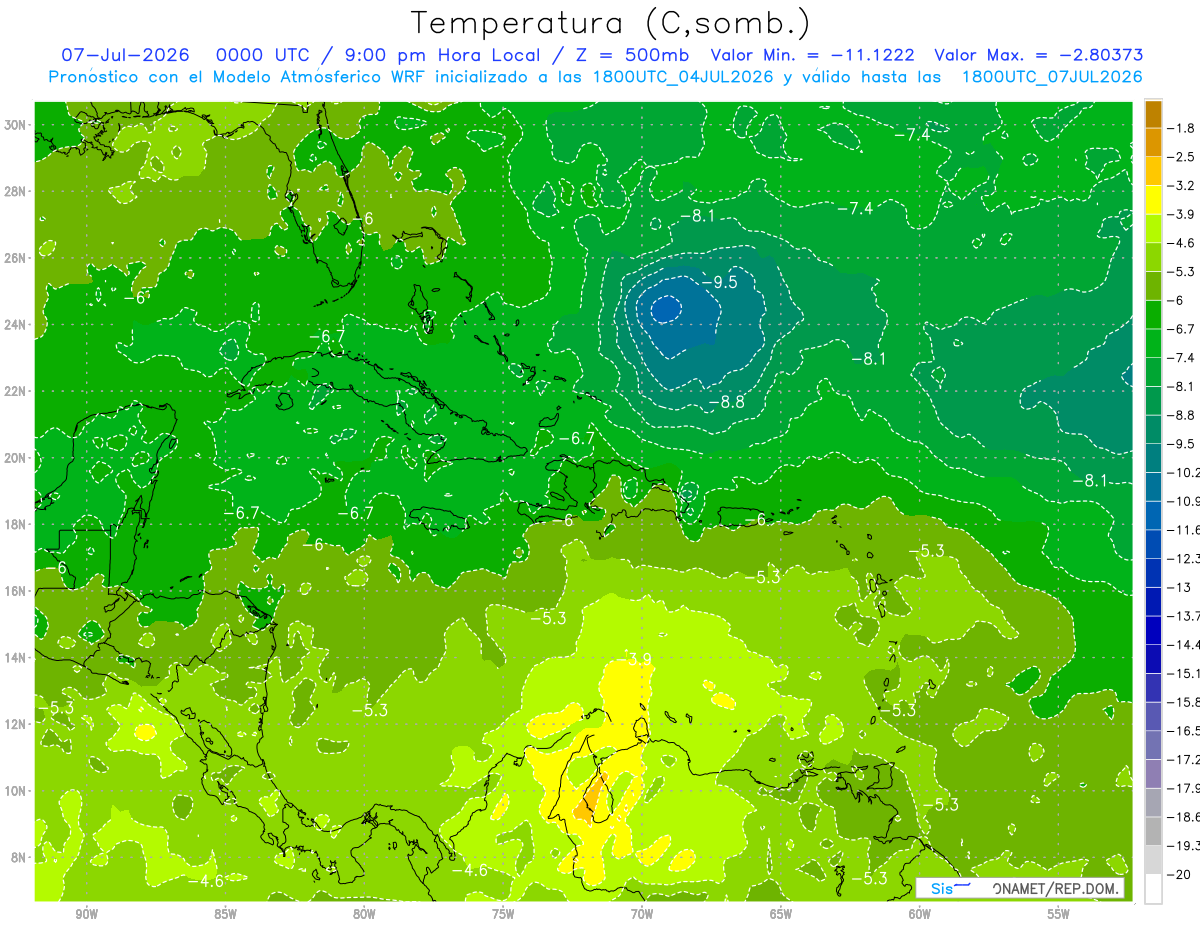The height and width of the screenshot is (927, 1200).
Task: Select the "Z = 500mb" level text
Action: click(632, 55)
